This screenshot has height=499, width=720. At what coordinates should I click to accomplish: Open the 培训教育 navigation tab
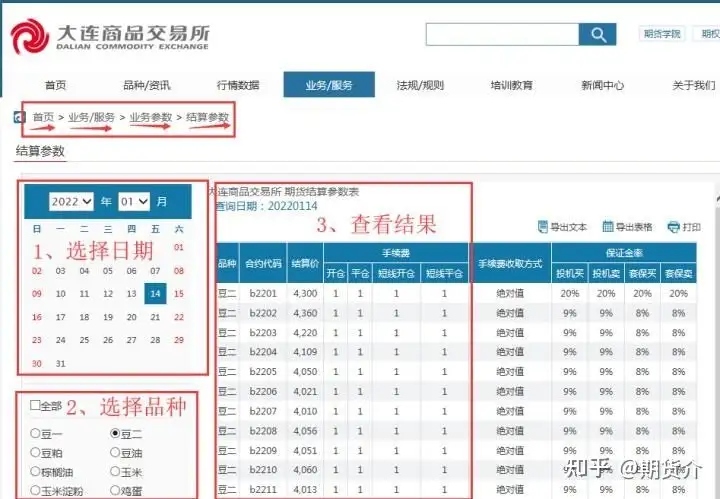tap(512, 85)
